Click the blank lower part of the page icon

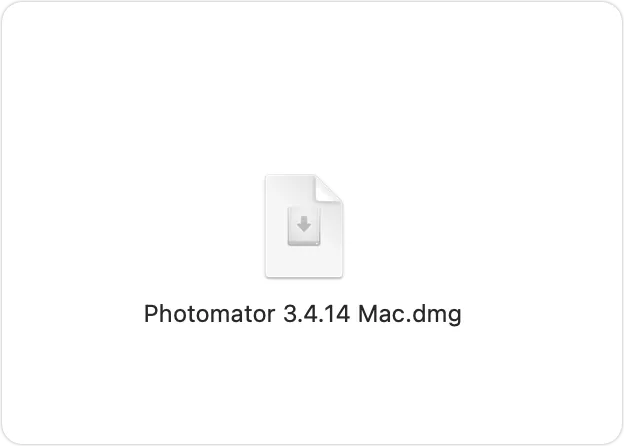(x=304, y=260)
